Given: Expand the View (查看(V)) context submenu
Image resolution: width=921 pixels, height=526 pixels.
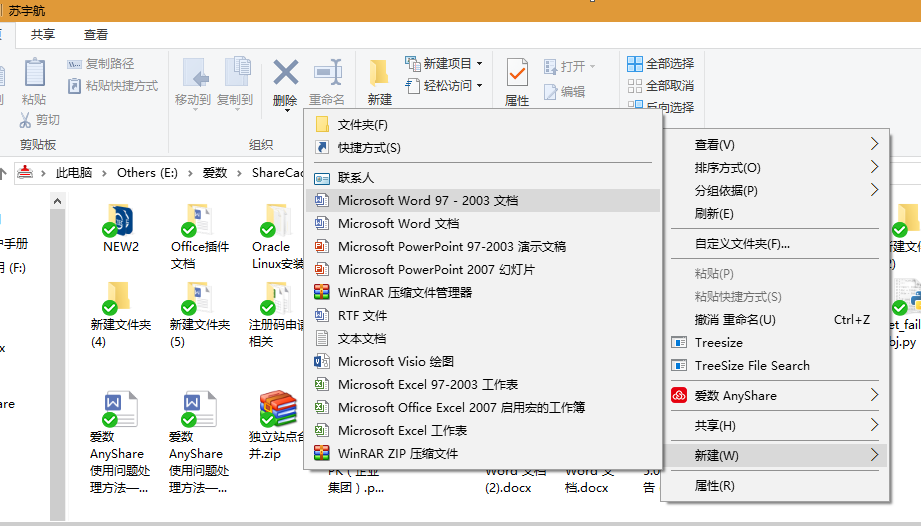Looking at the screenshot, I should click(x=775, y=144).
